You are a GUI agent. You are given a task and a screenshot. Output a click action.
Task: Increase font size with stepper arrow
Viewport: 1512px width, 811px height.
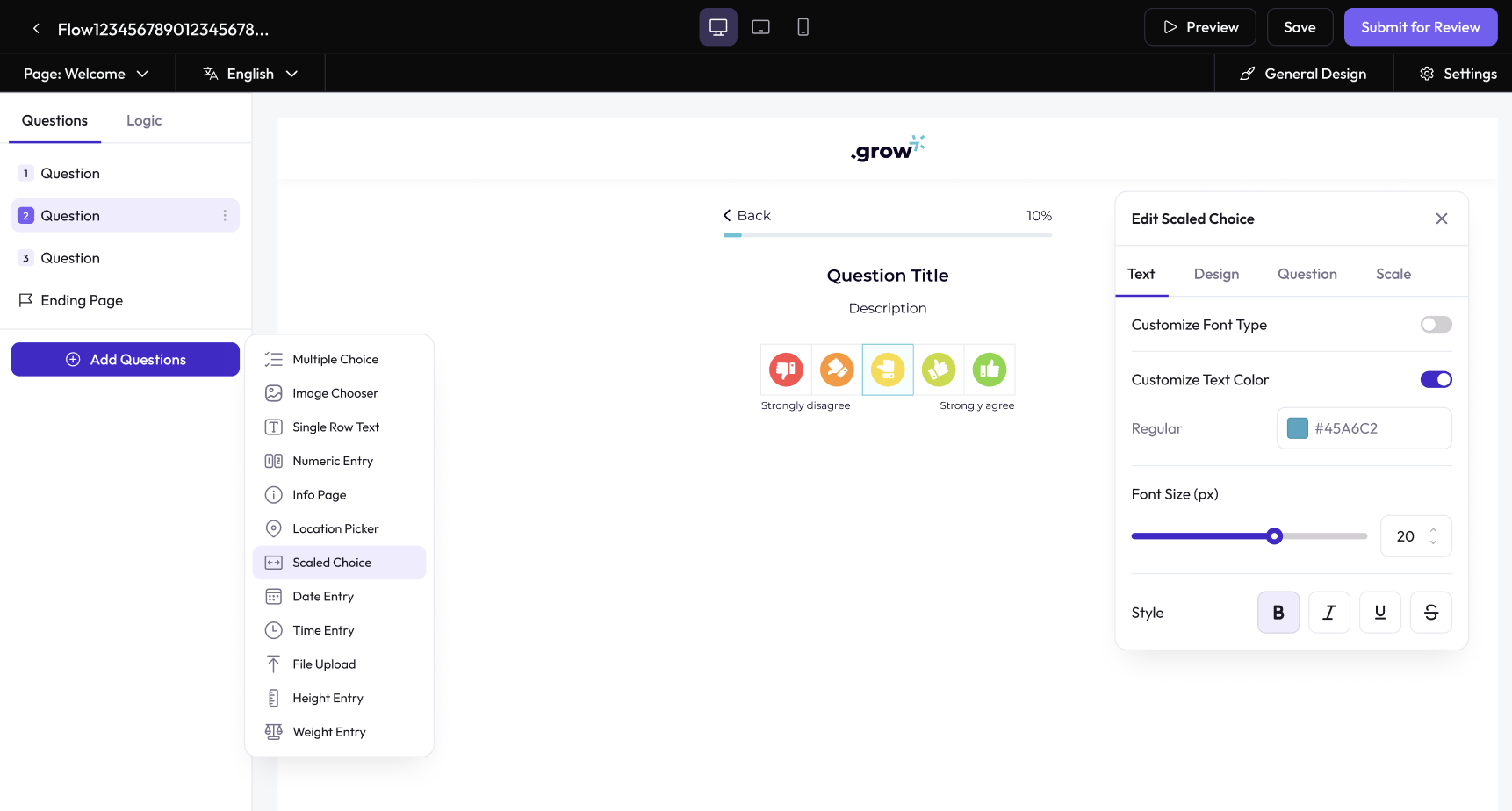1433,530
